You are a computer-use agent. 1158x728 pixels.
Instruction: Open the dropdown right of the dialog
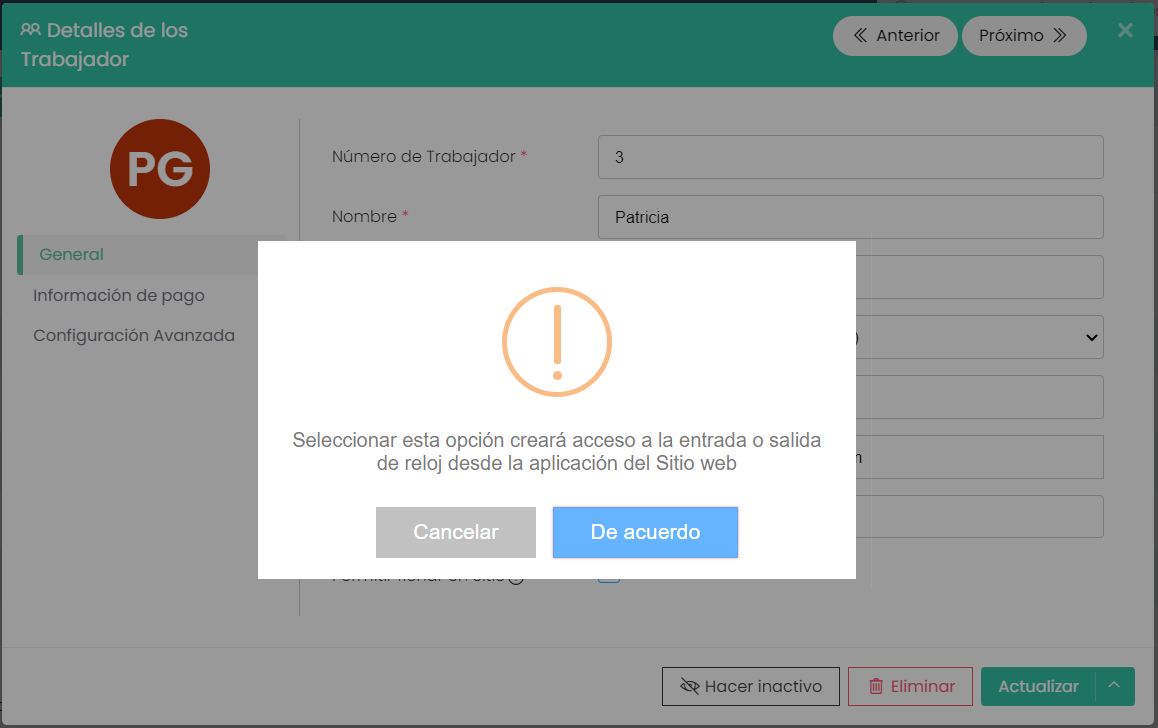pyautogui.click(x=1090, y=338)
